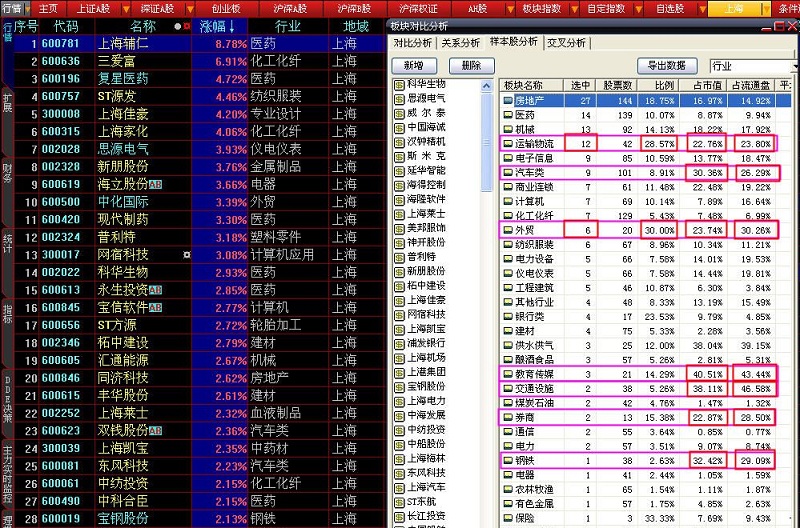This screenshot has height=528, width=800.
Task: Select the 关系分析 tab
Action: click(460, 43)
